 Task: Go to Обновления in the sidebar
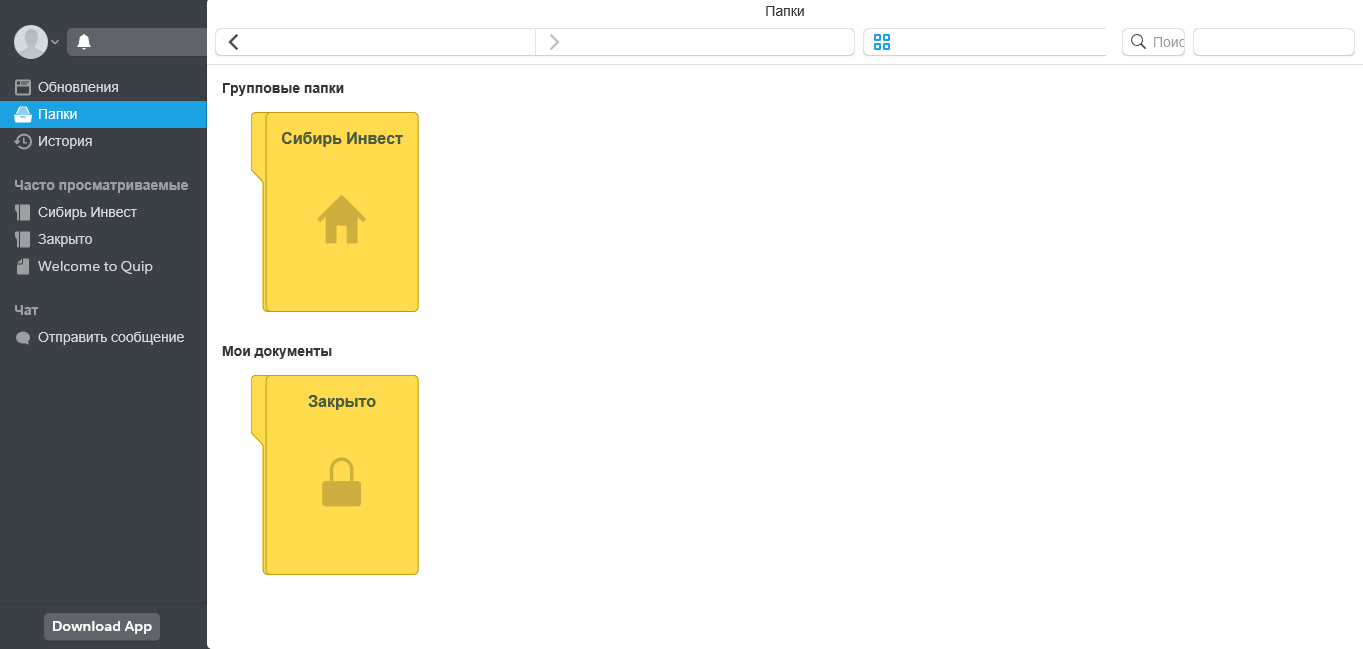click(103, 87)
